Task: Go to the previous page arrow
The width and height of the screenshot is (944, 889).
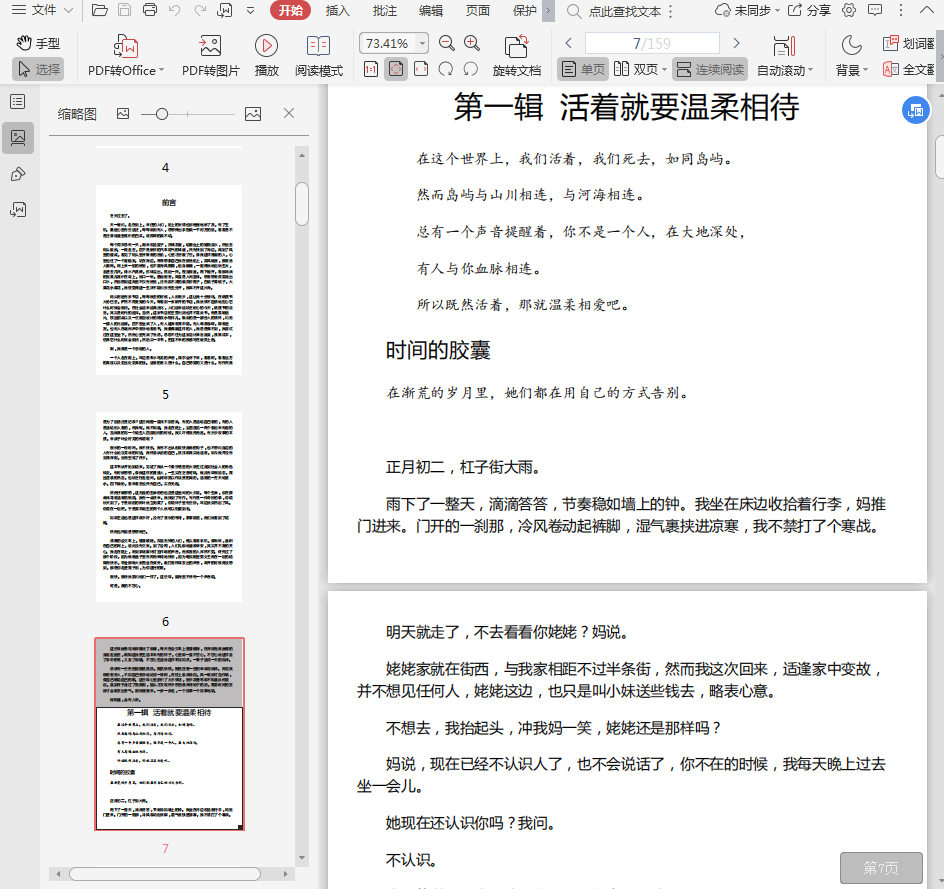Action: click(x=568, y=43)
